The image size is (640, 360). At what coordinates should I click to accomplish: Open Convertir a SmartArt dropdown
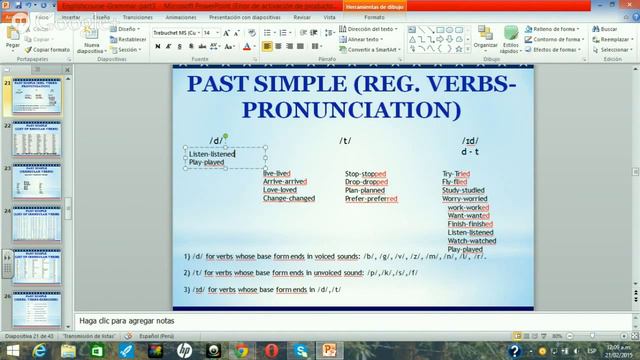pyautogui.click(x=370, y=50)
